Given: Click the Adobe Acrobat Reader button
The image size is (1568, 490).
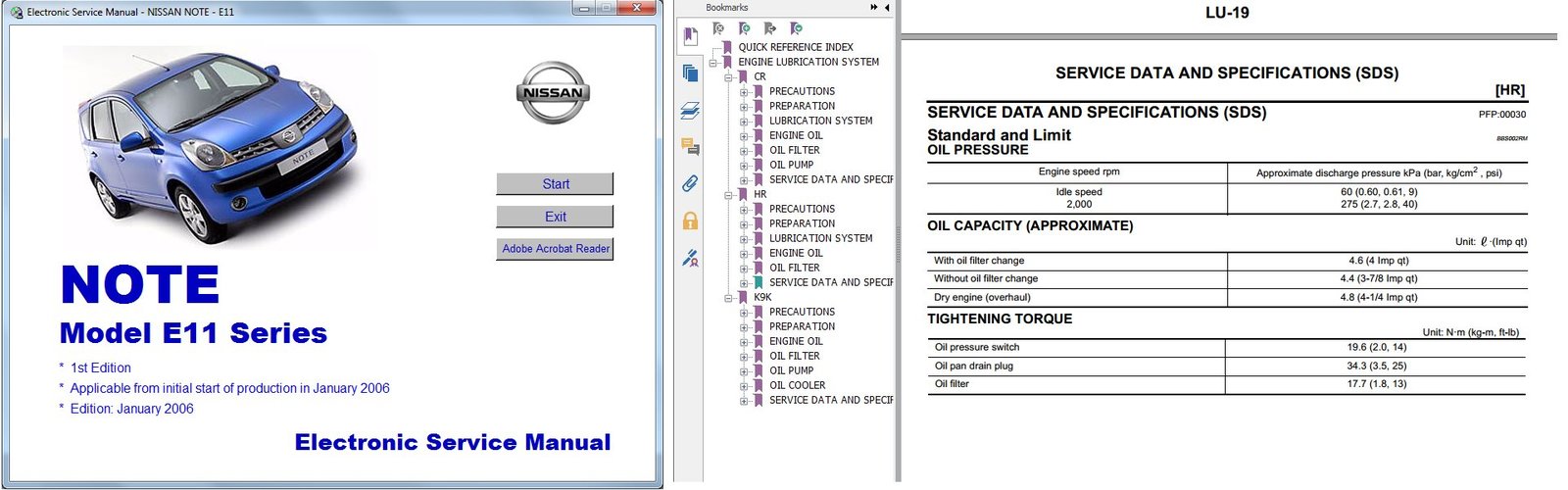Looking at the screenshot, I should coord(555,249).
